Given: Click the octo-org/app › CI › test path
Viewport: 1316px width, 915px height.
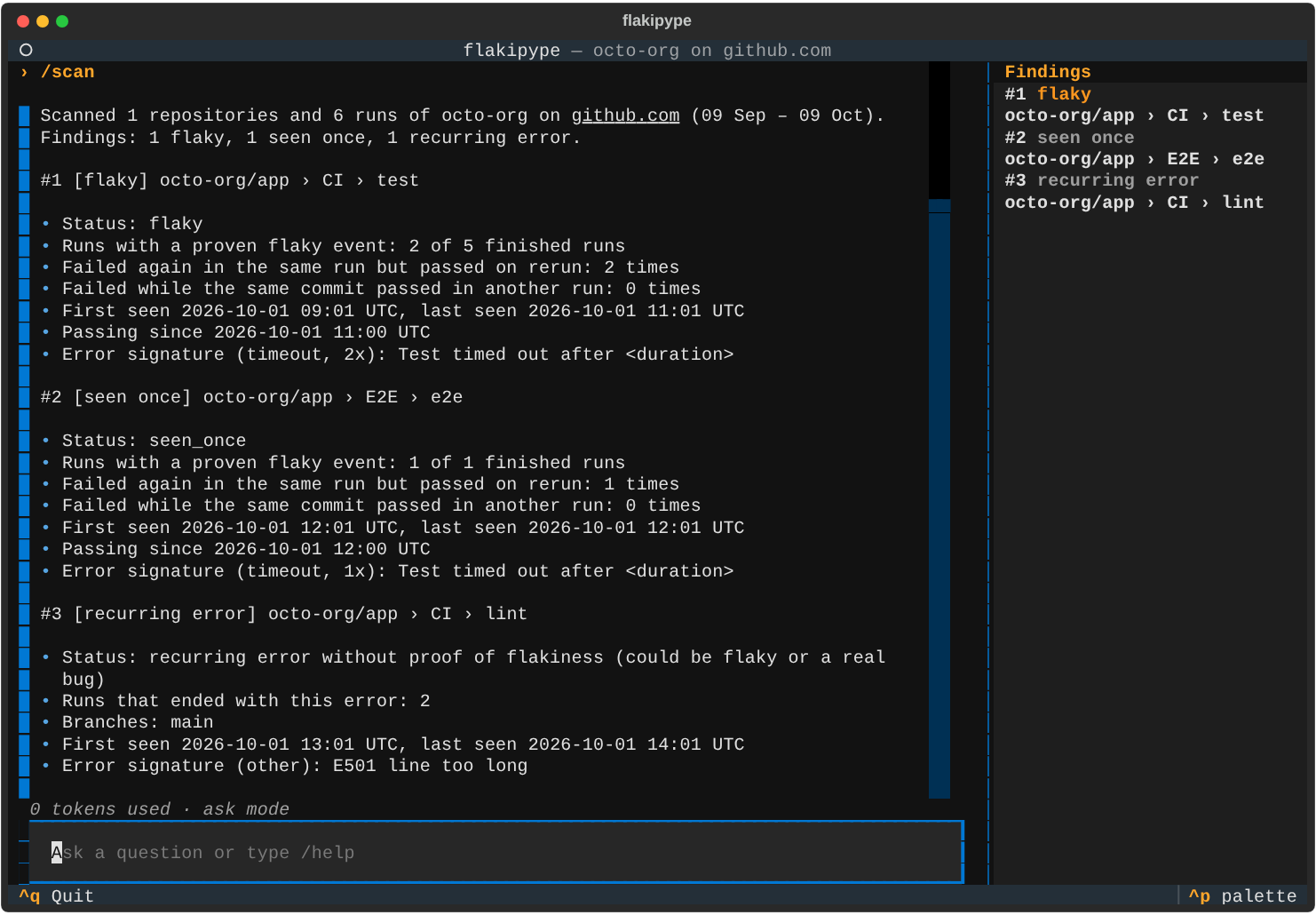Looking at the screenshot, I should coord(1134,115).
